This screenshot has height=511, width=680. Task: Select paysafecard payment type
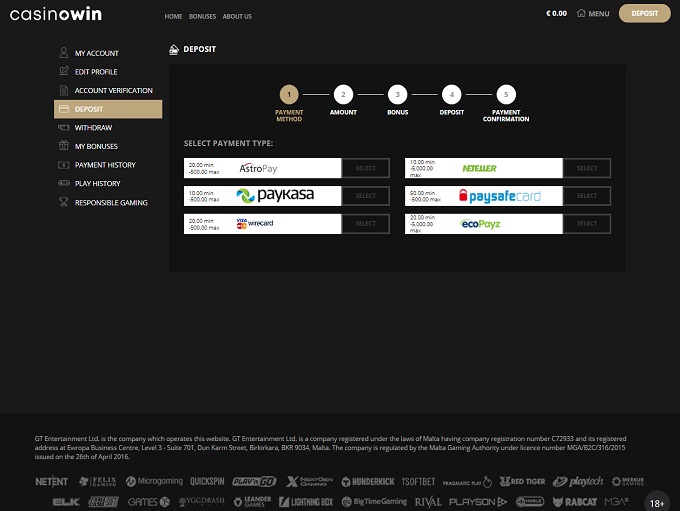coord(586,196)
